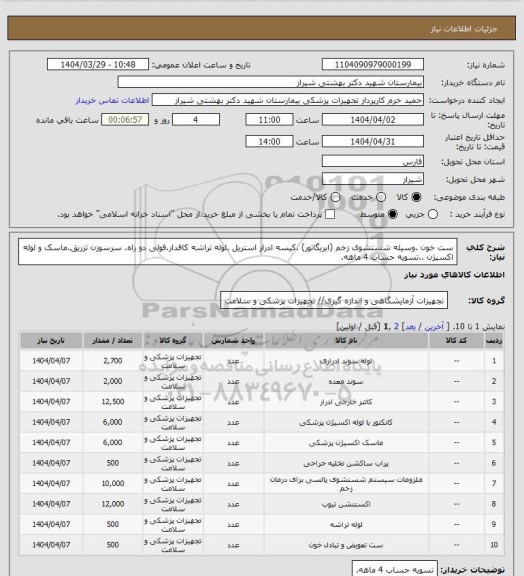
Task: Click the delivery city شیراز field
Action: click(x=373, y=179)
